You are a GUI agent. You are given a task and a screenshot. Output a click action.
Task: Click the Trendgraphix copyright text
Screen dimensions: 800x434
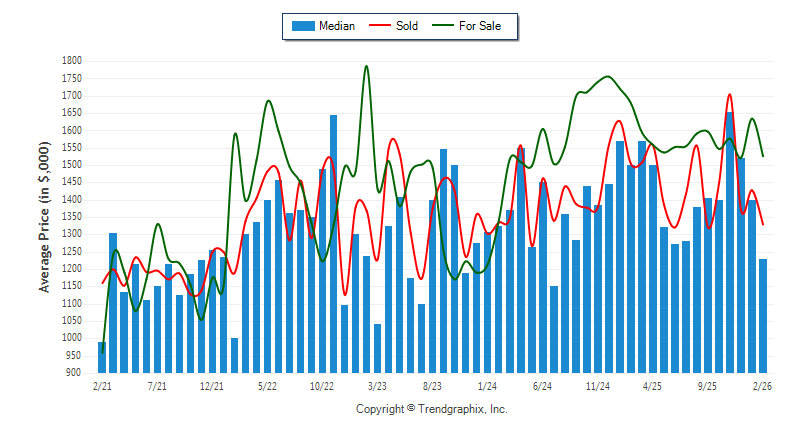click(432, 410)
